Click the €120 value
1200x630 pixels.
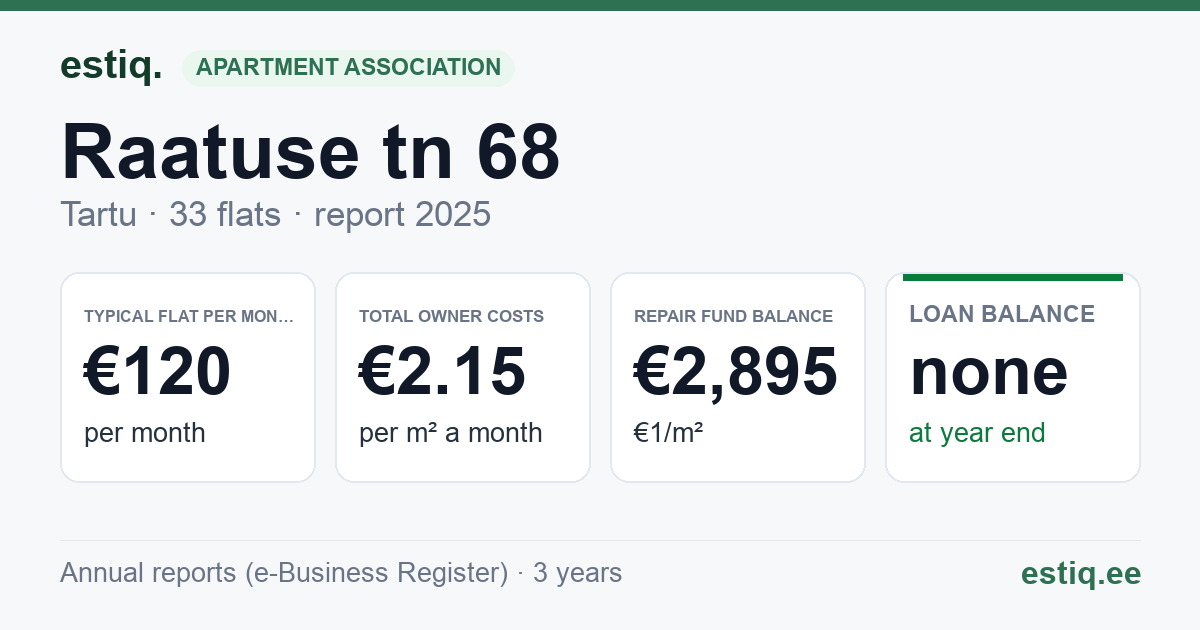(x=157, y=372)
